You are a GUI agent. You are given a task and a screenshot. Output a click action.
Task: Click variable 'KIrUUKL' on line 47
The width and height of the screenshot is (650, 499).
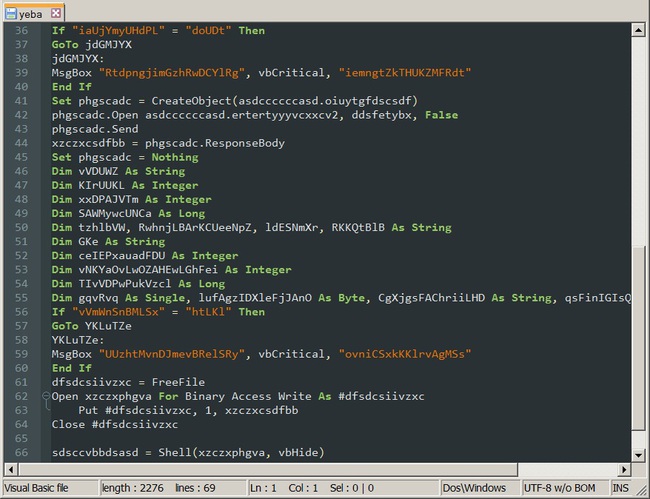[x=102, y=185]
